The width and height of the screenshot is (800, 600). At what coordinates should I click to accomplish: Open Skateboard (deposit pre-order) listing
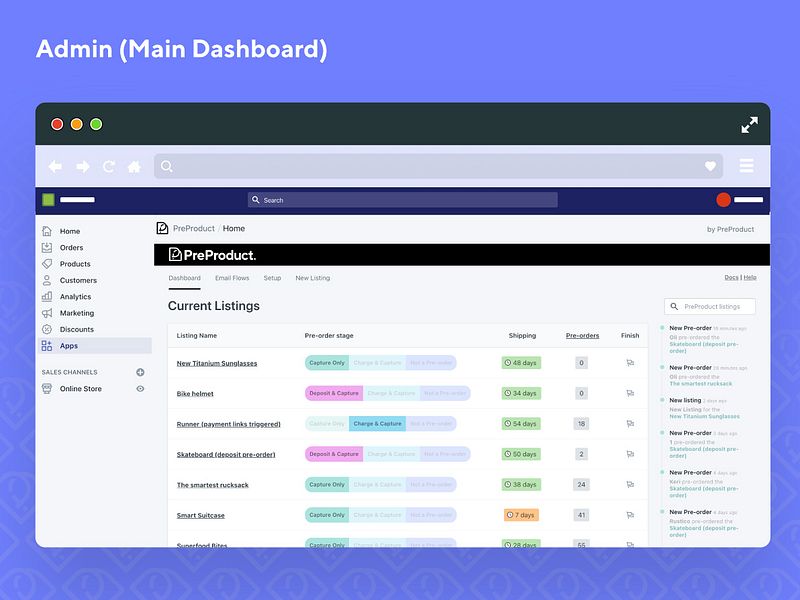point(226,454)
